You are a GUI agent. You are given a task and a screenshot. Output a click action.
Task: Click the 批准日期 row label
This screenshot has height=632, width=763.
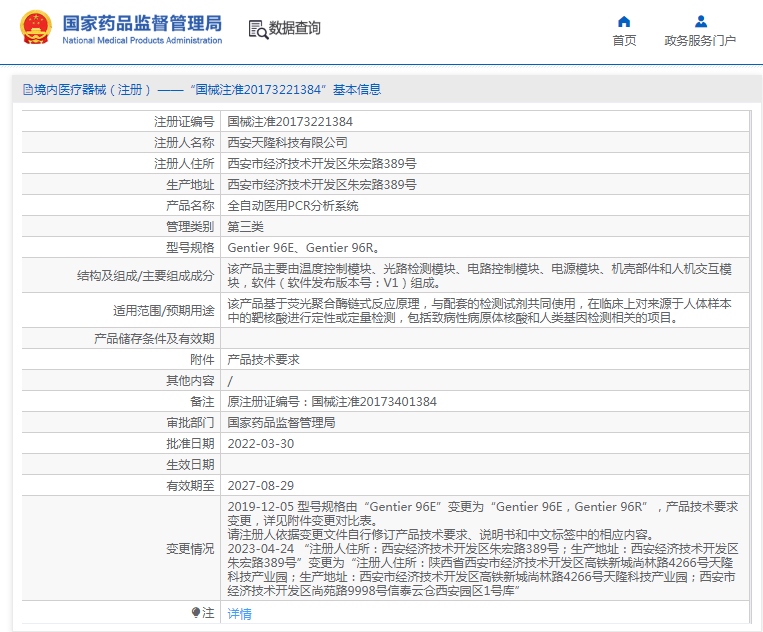click(190, 444)
